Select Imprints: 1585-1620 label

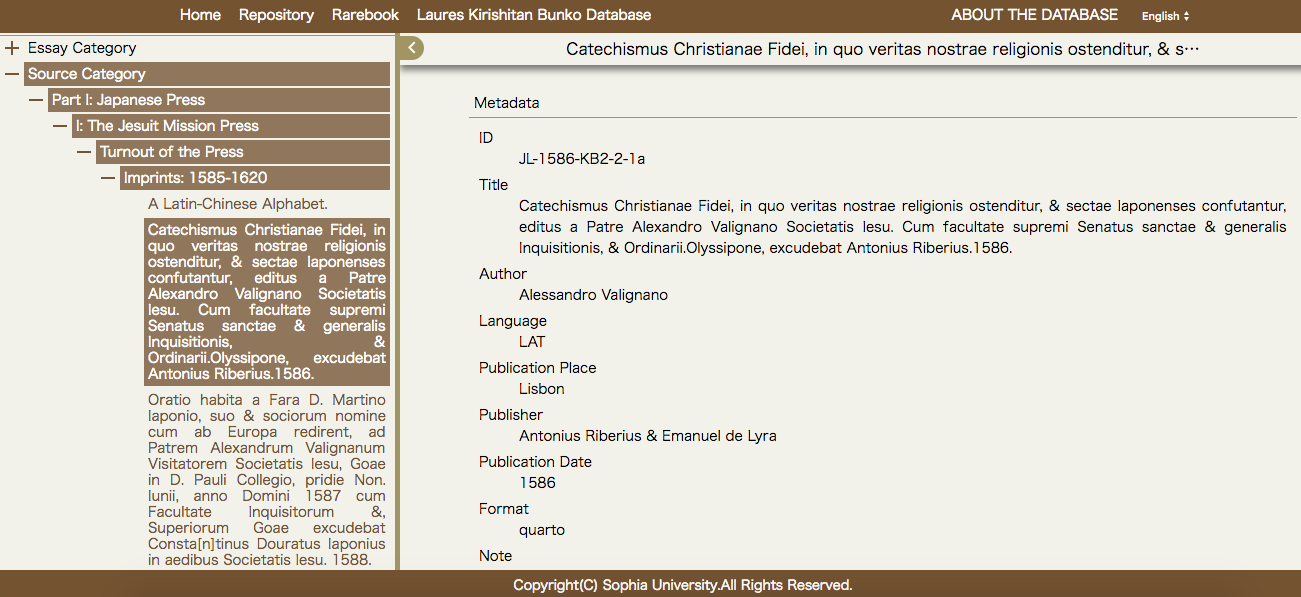click(255, 178)
